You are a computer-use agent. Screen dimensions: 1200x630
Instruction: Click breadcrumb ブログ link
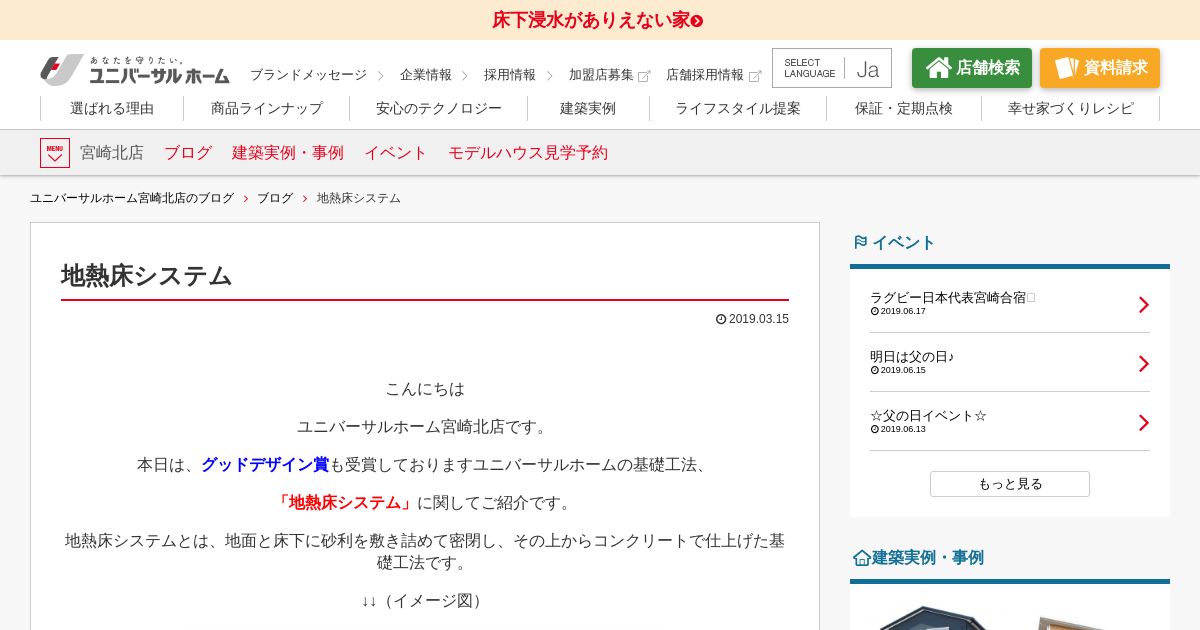[275, 198]
